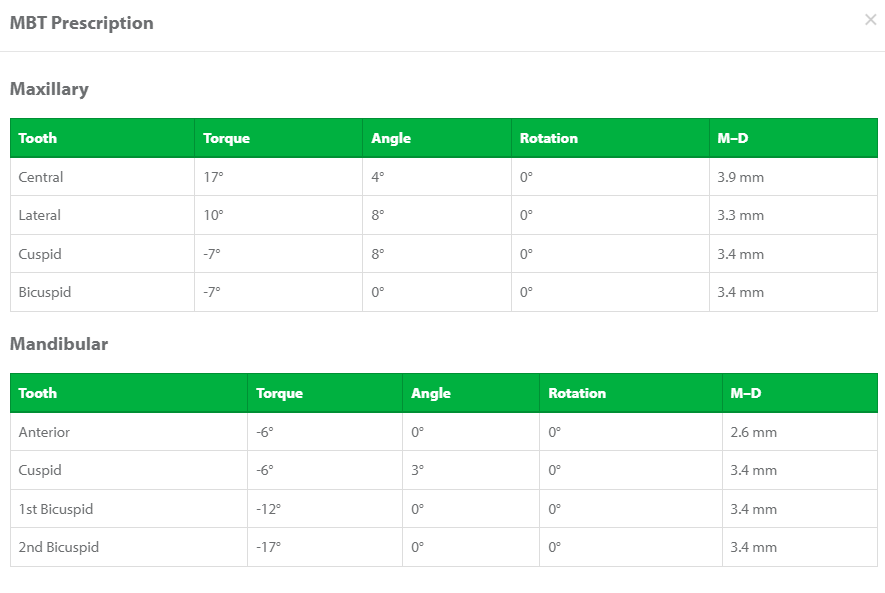Select the 1st Bicuspid row label
The height and width of the screenshot is (593, 885).
coord(56,509)
